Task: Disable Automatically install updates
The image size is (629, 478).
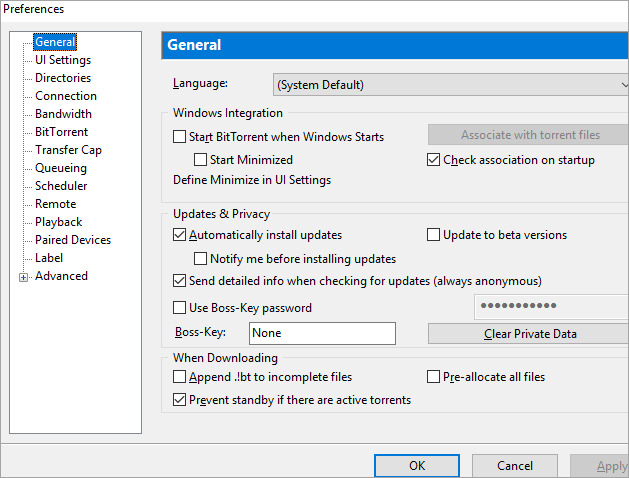Action: coord(180,236)
